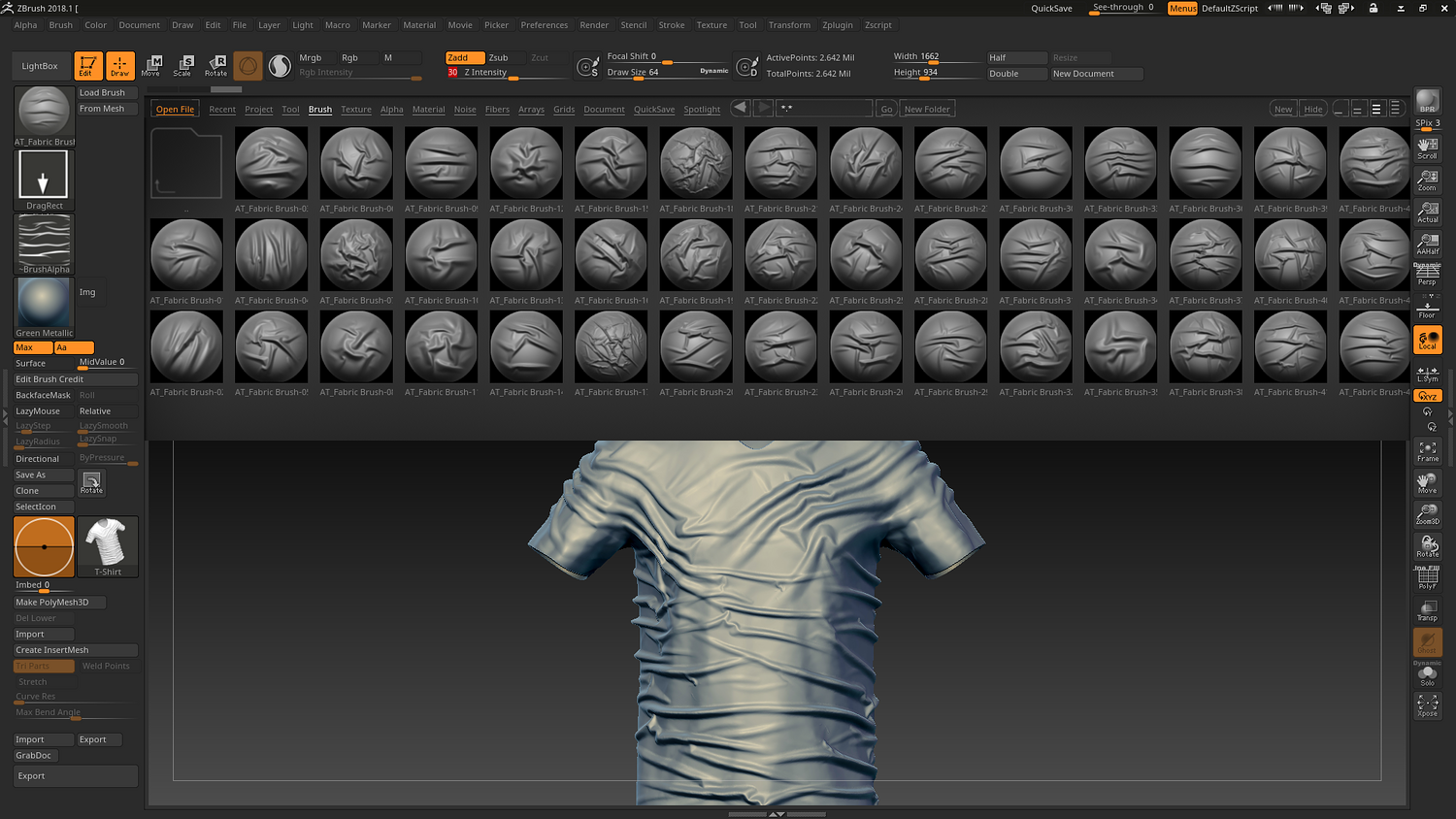1456x819 pixels.
Task: Click the LightBox search input field
Action: coord(824,109)
